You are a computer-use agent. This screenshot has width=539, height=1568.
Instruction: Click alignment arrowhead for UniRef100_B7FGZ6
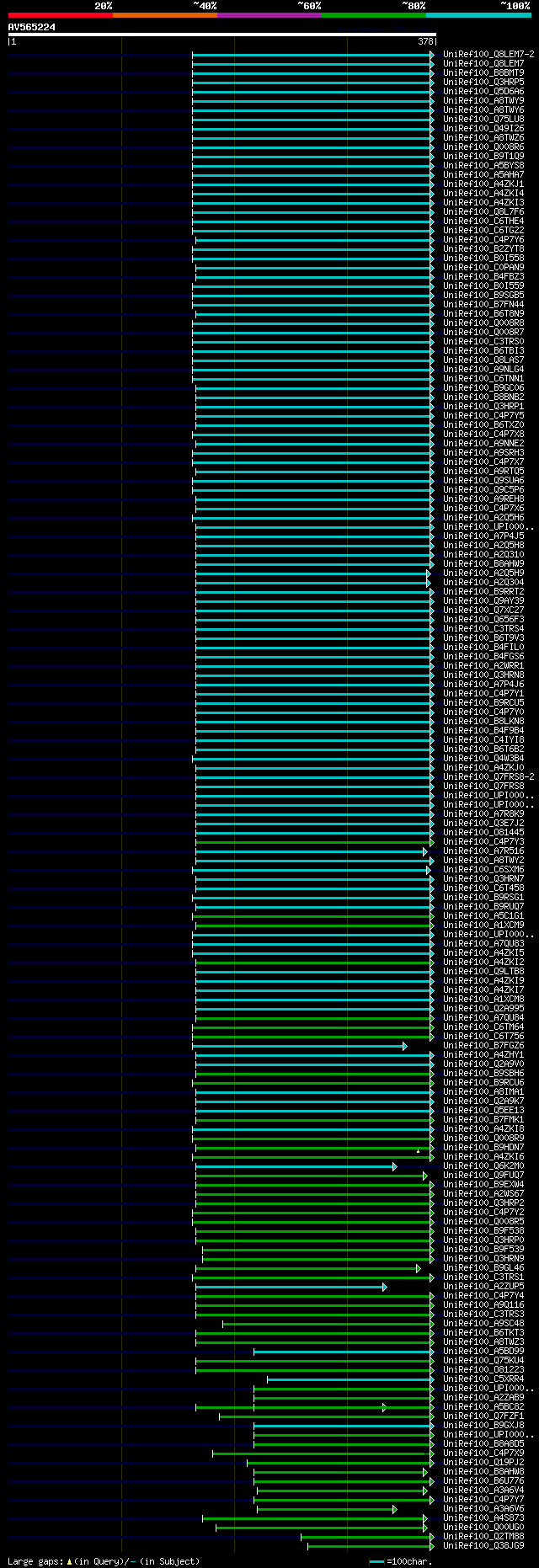pos(405,1046)
